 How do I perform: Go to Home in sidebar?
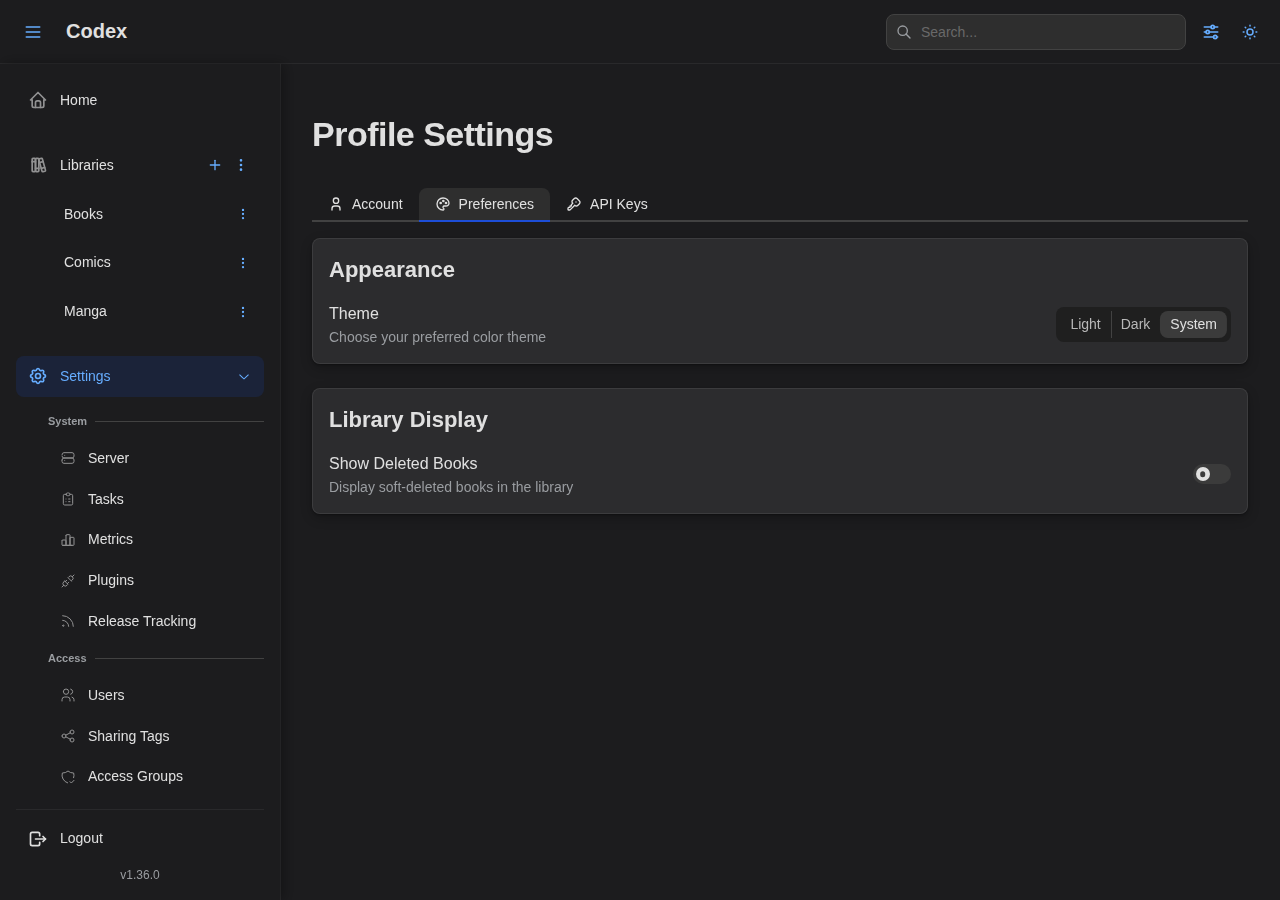140,100
